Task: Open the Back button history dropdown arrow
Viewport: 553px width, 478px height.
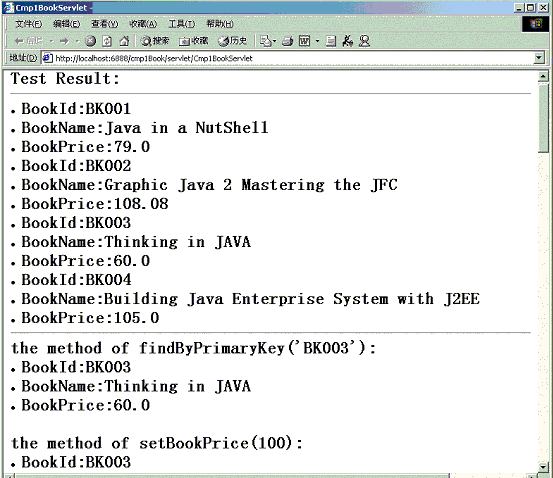Action: click(x=52, y=41)
